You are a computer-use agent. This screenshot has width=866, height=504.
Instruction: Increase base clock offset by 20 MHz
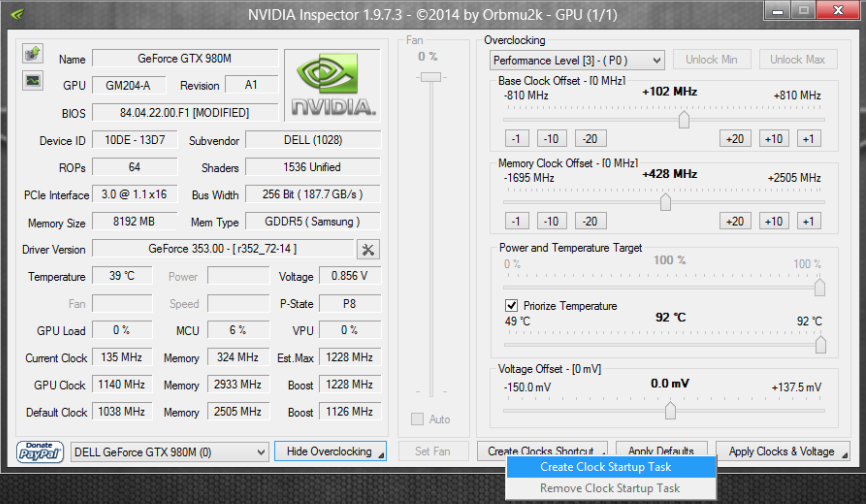tap(735, 139)
